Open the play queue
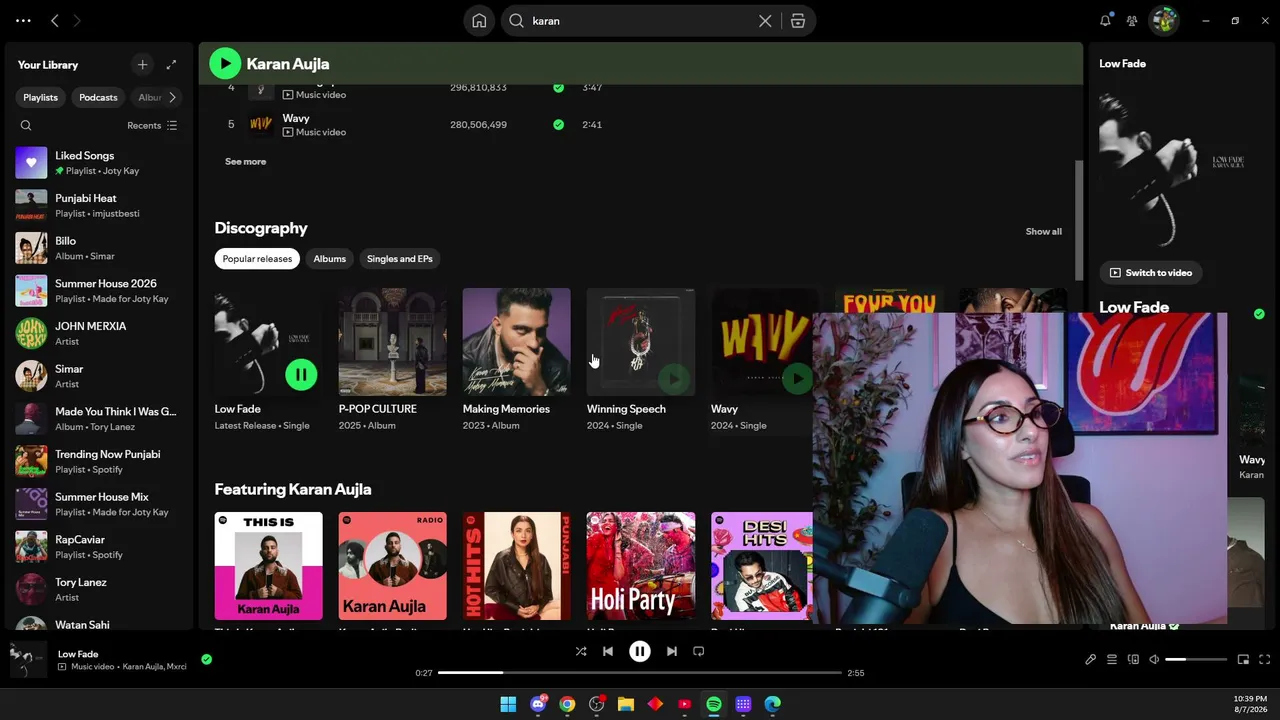The image size is (1280, 720). [x=1112, y=659]
